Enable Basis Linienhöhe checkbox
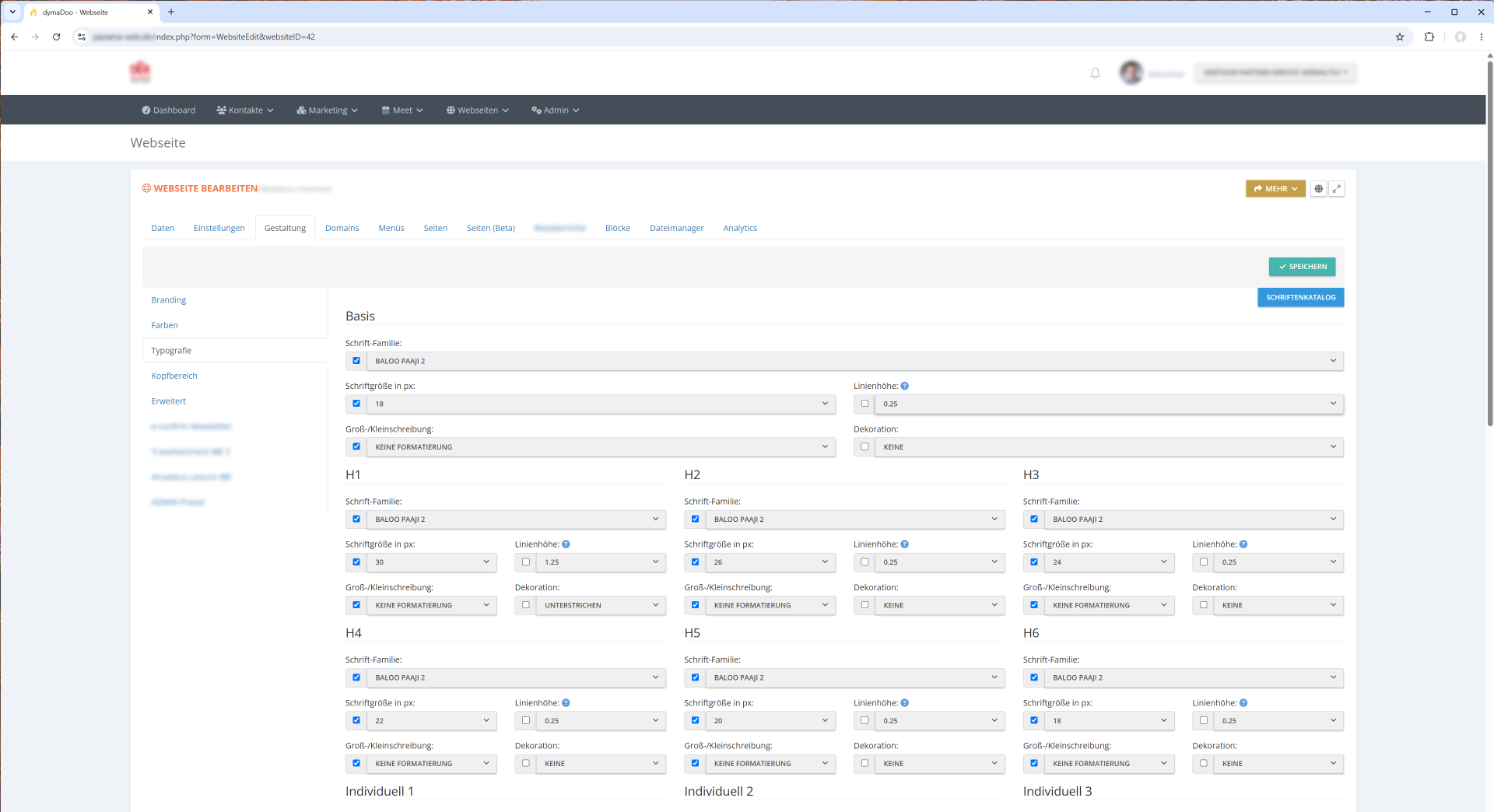The image size is (1494, 812). point(864,404)
